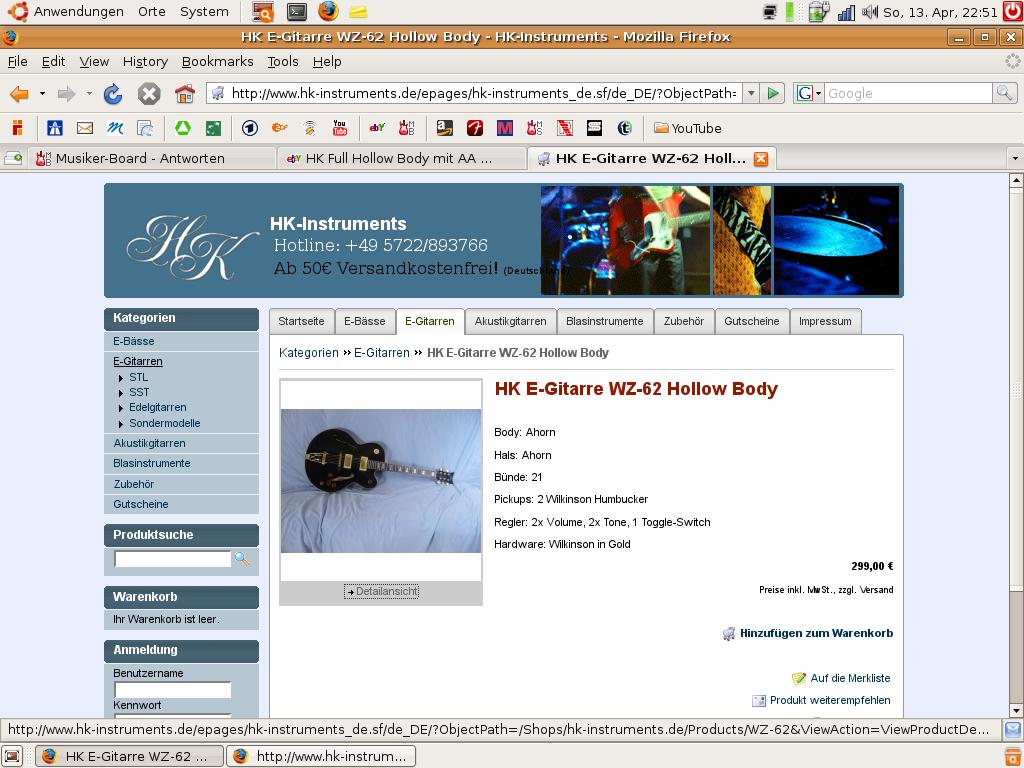Click the Auf die Merkliste link
Image resolution: width=1024 pixels, height=768 pixels.
pos(850,679)
